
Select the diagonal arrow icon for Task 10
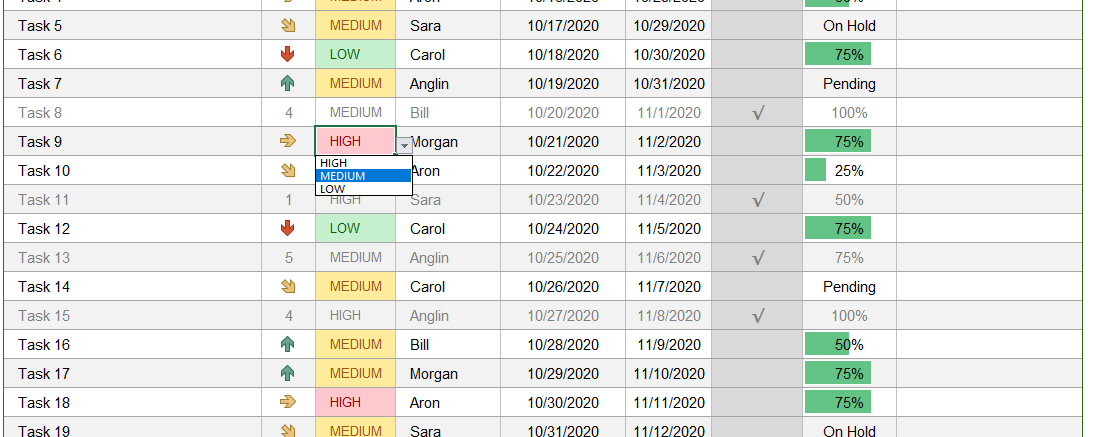[x=288, y=171]
